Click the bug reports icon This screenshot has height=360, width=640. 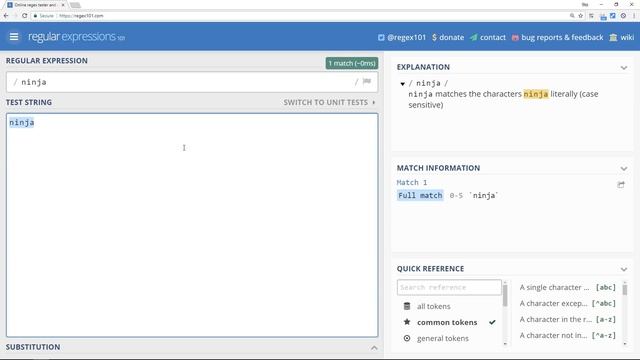point(515,38)
